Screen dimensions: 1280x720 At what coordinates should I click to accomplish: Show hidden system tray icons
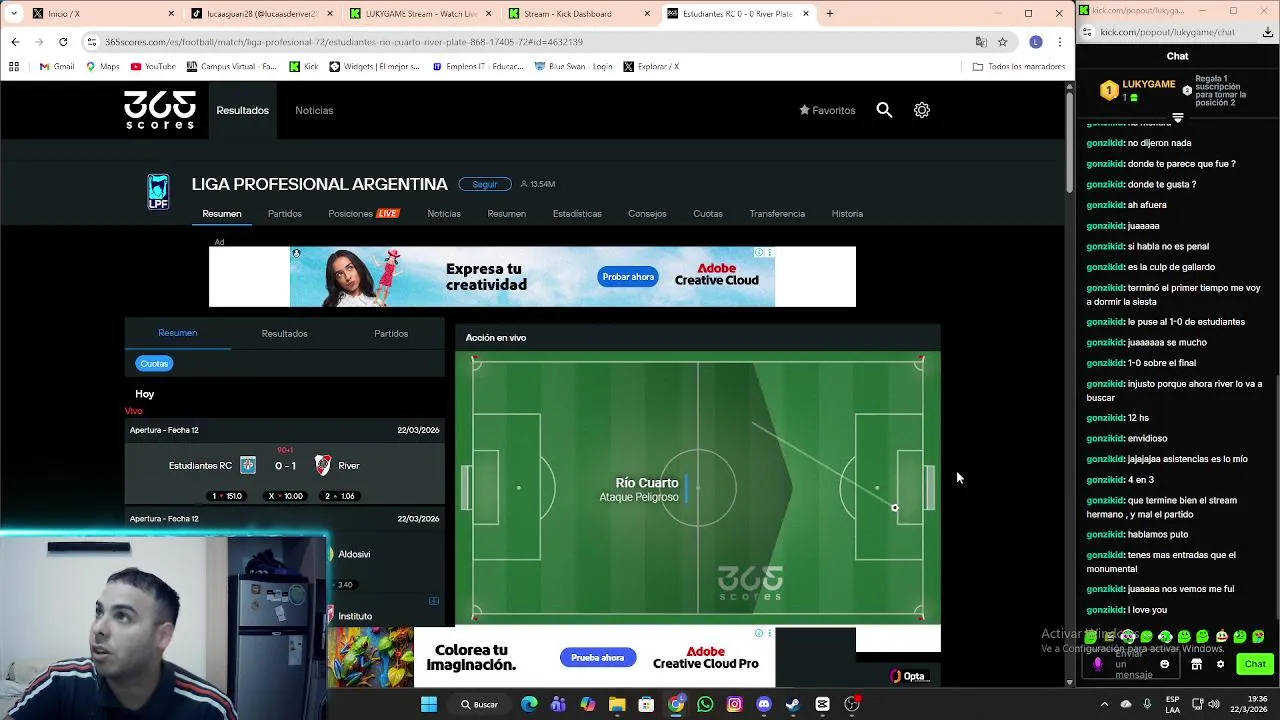1104,704
